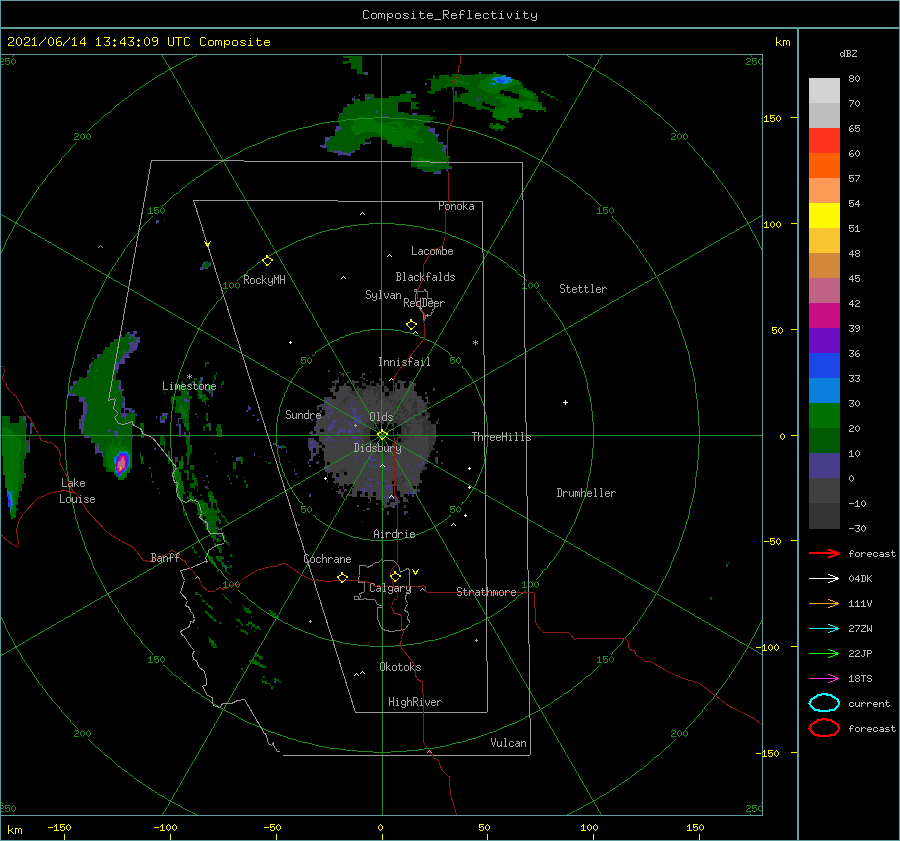Pick the light blue 30-33 dBZ swatch
900x841 pixels.
[824, 391]
